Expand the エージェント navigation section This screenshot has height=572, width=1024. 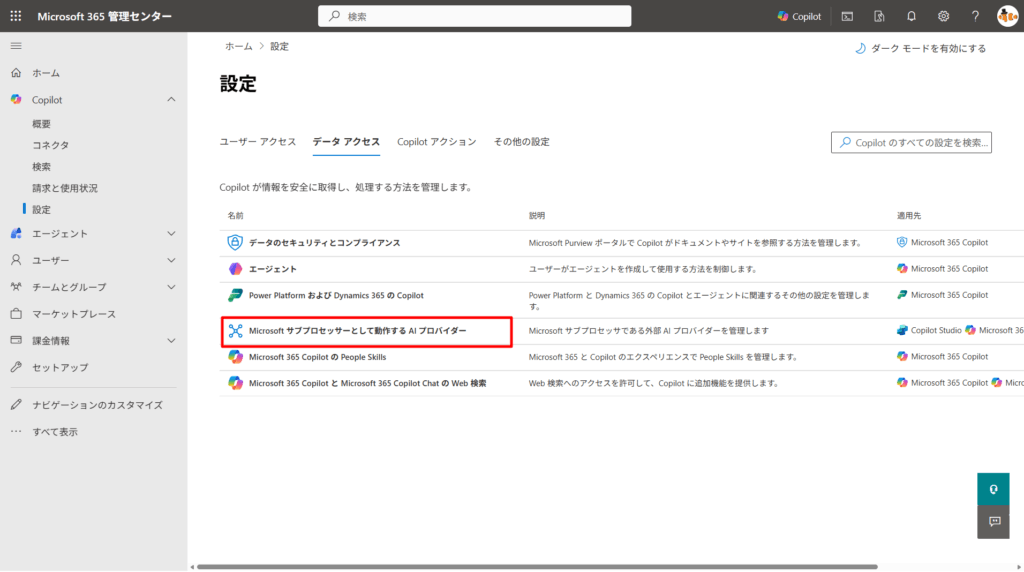point(171,234)
